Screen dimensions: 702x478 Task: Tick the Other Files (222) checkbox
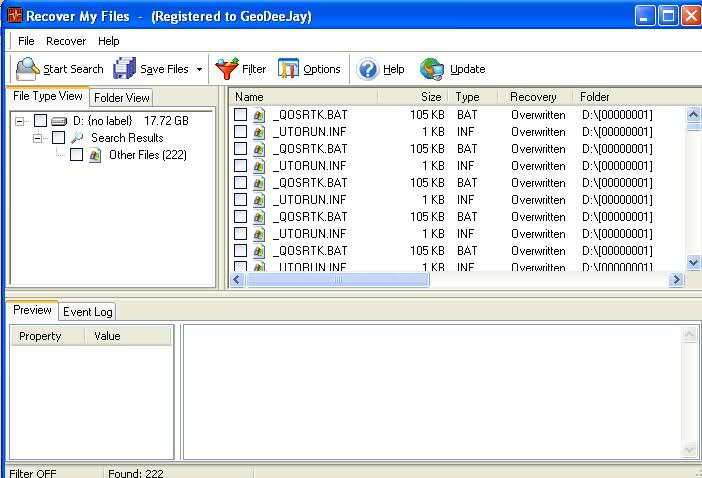[x=76, y=154]
